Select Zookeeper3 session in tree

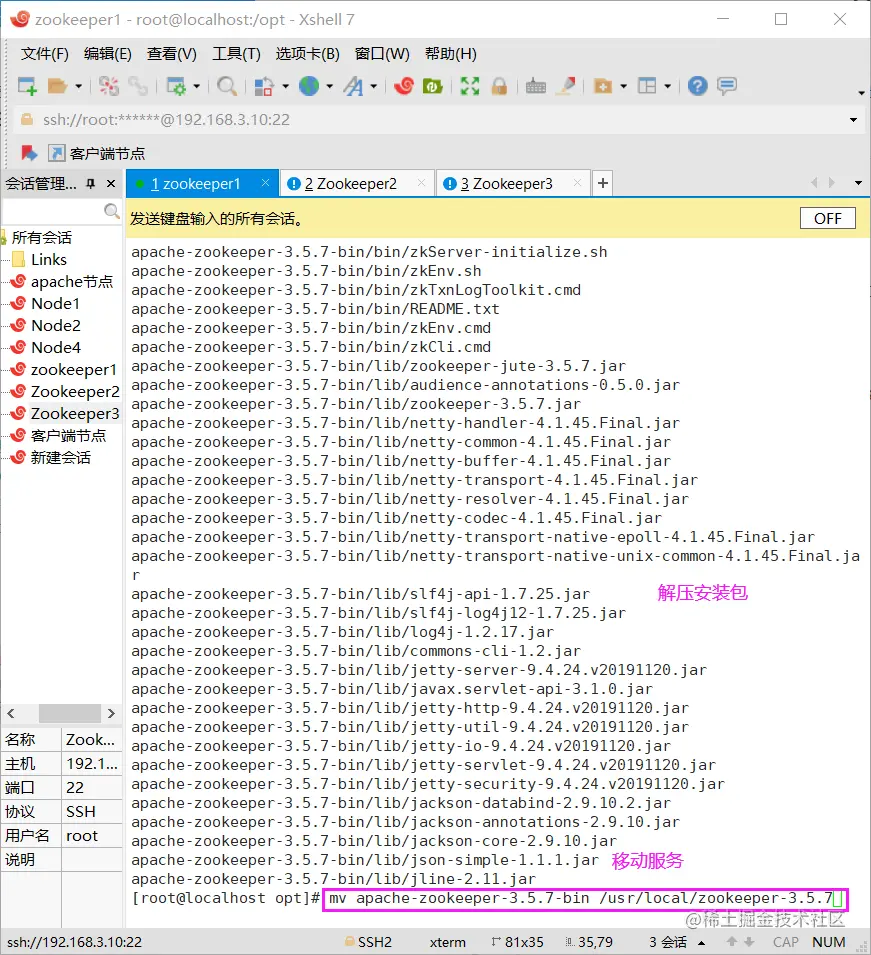[x=75, y=413]
